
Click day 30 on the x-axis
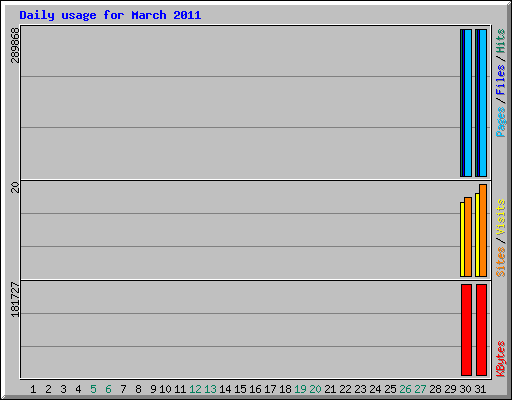pyautogui.click(x=465, y=389)
